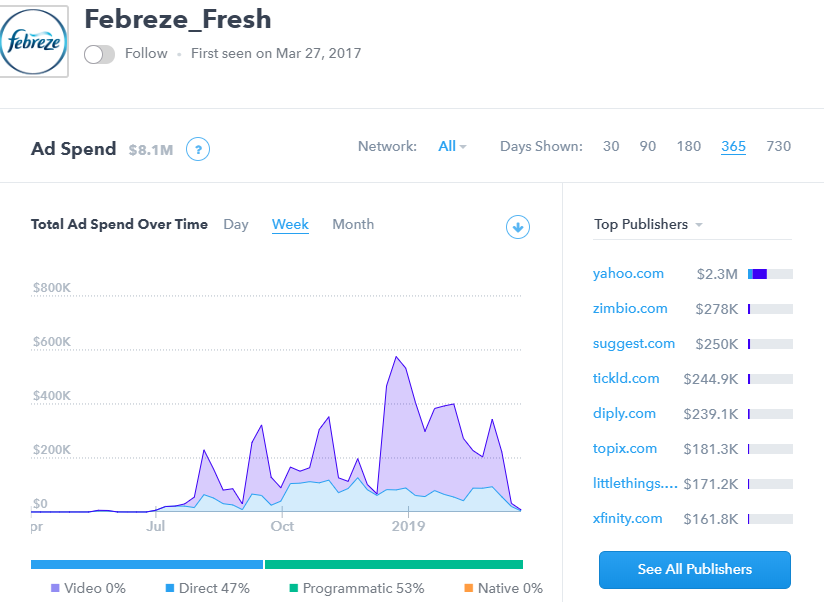Switch chart to Month view
This screenshot has width=824, height=602.
[353, 225]
